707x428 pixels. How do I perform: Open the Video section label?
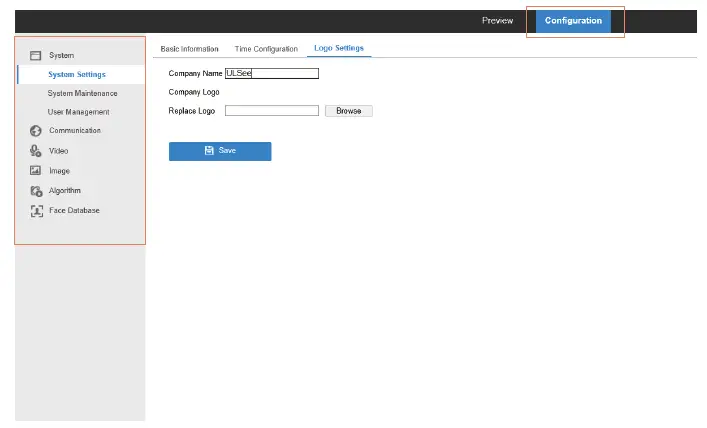click(59, 151)
